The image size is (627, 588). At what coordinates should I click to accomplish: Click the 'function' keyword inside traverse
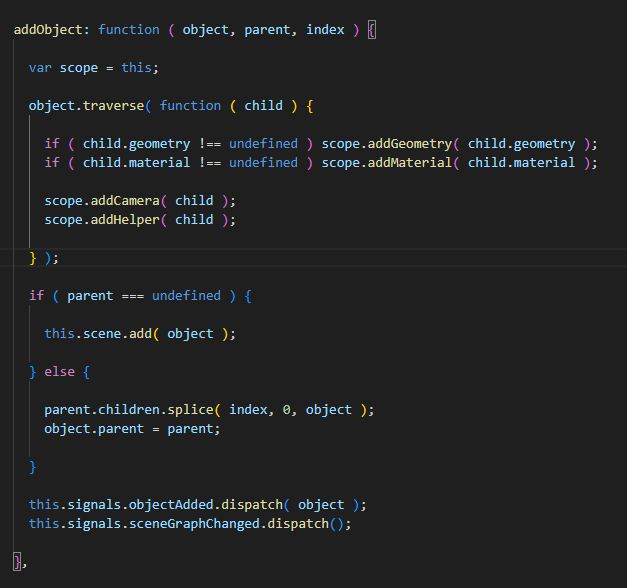pos(190,106)
